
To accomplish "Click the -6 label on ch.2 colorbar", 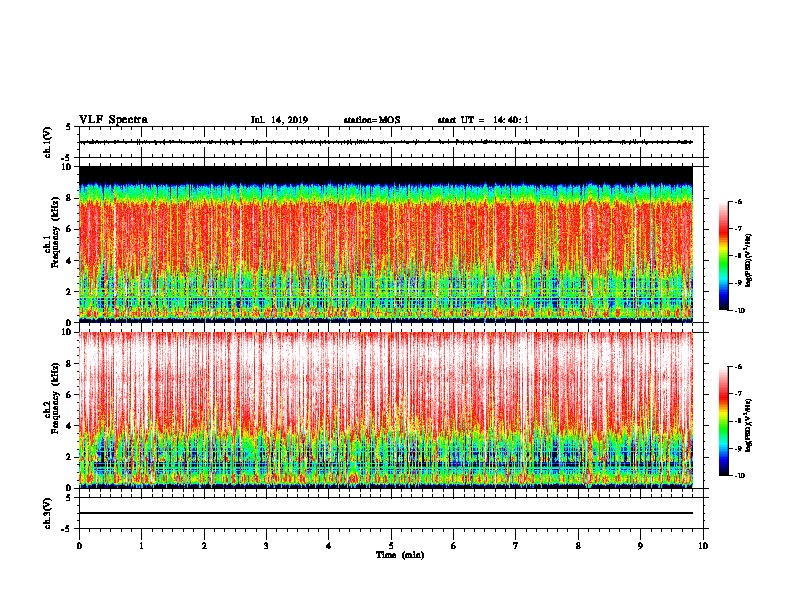I will click(739, 367).
